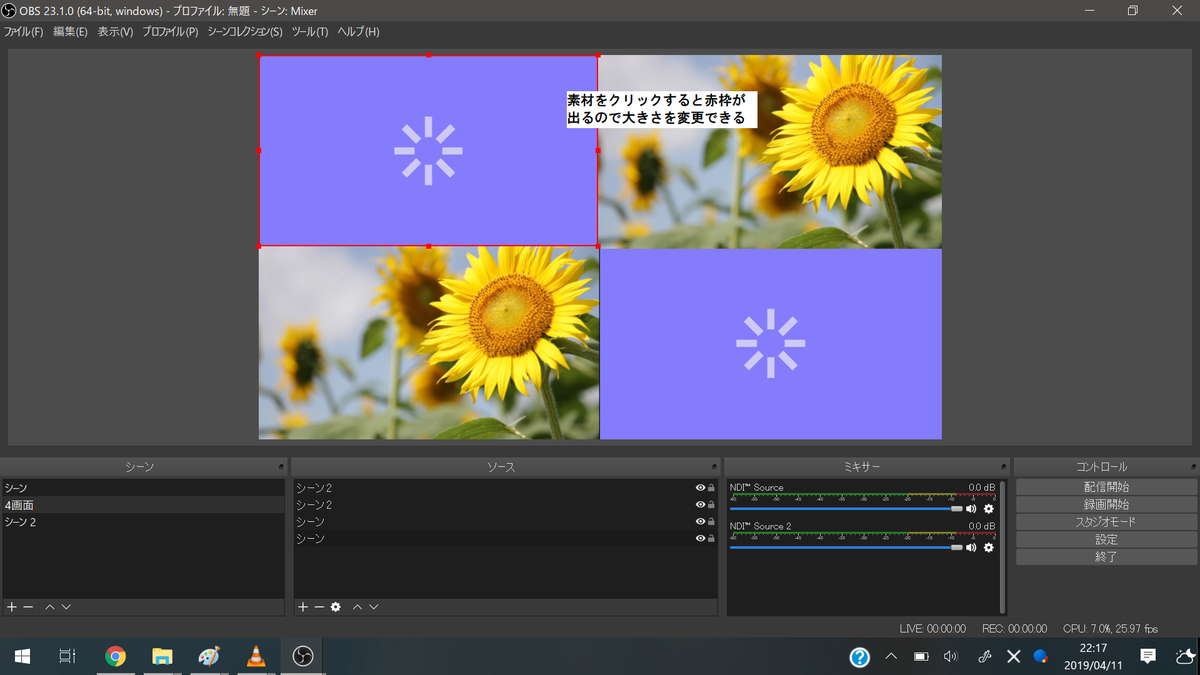Open the シーンコレクション(S) menu
The height and width of the screenshot is (675, 1200).
(x=245, y=32)
